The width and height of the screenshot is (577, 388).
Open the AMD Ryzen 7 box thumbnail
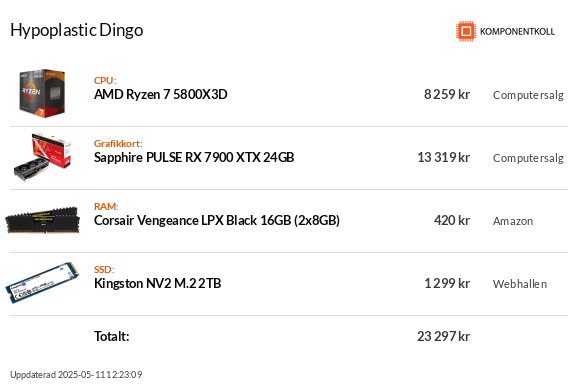click(x=42, y=94)
